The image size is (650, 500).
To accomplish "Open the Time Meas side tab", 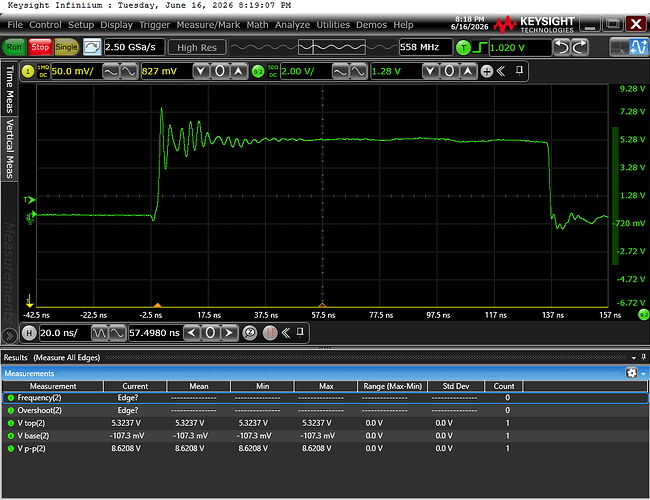I will (x=10, y=89).
